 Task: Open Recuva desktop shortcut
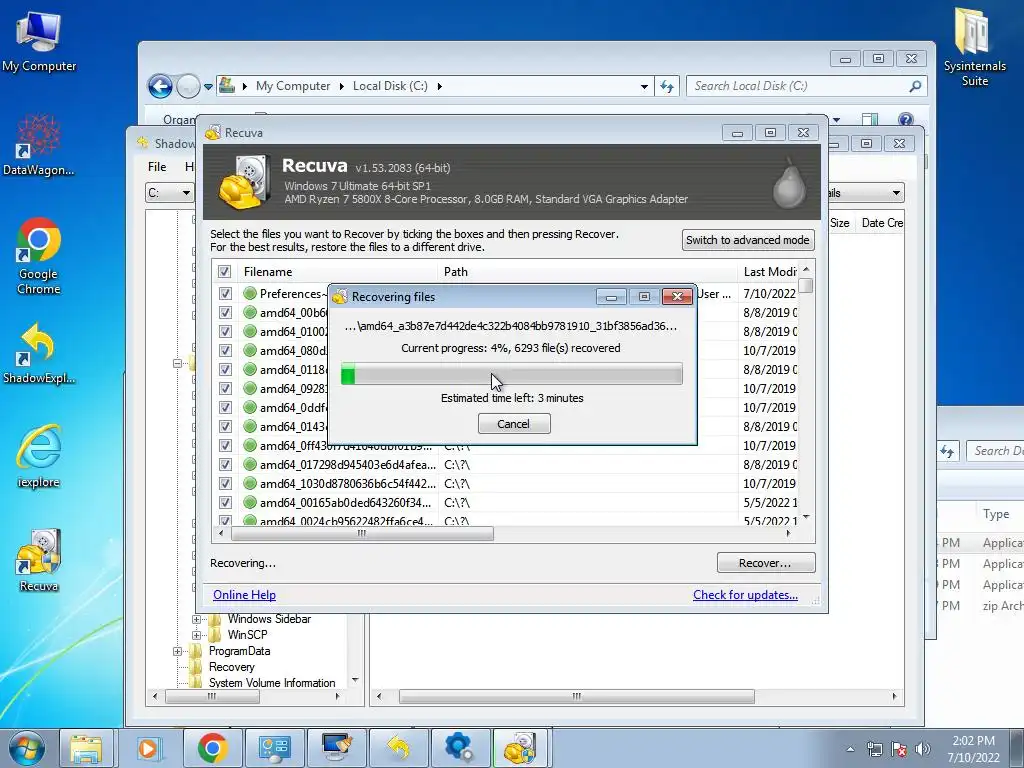pos(39,560)
